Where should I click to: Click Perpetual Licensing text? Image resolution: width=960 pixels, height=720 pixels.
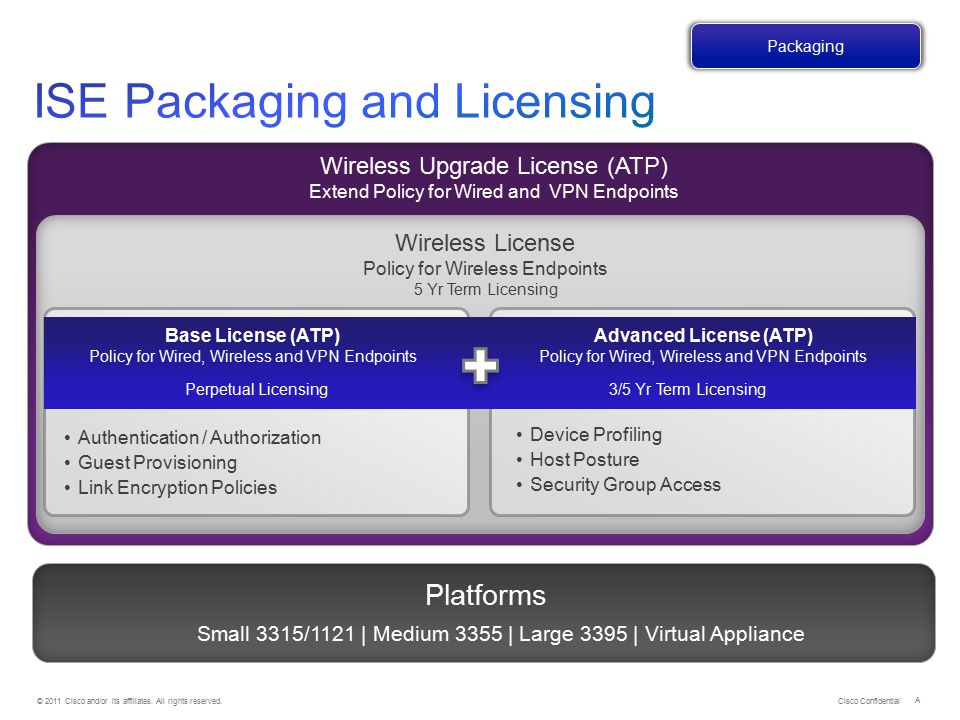(257, 389)
